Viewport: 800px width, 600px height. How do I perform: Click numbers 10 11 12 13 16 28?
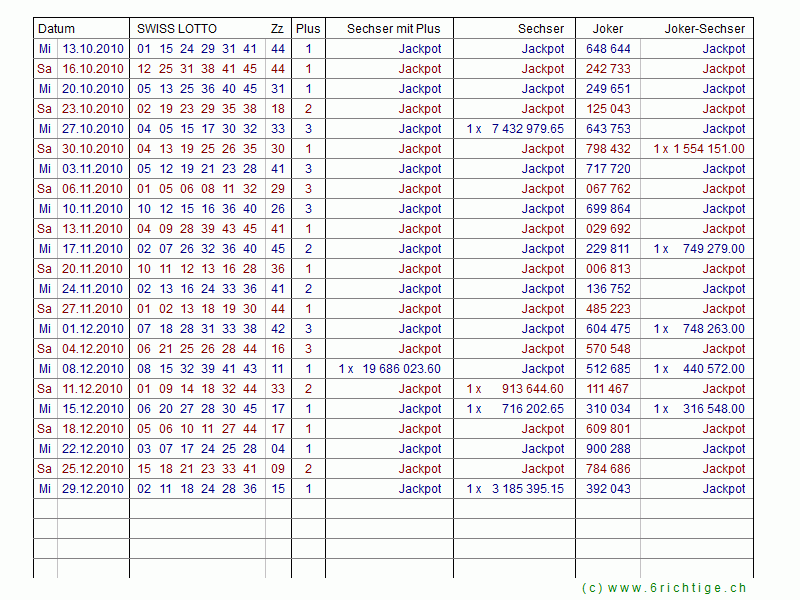197,269
